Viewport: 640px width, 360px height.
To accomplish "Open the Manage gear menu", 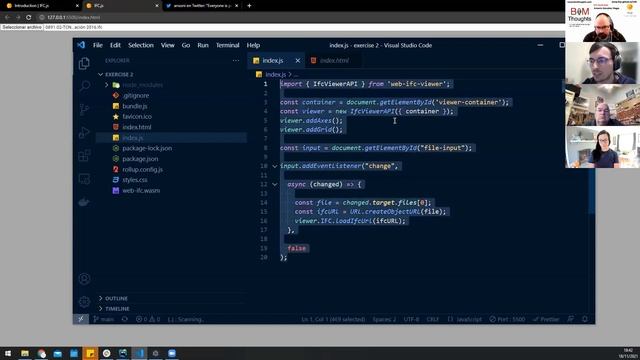I will [84, 302].
